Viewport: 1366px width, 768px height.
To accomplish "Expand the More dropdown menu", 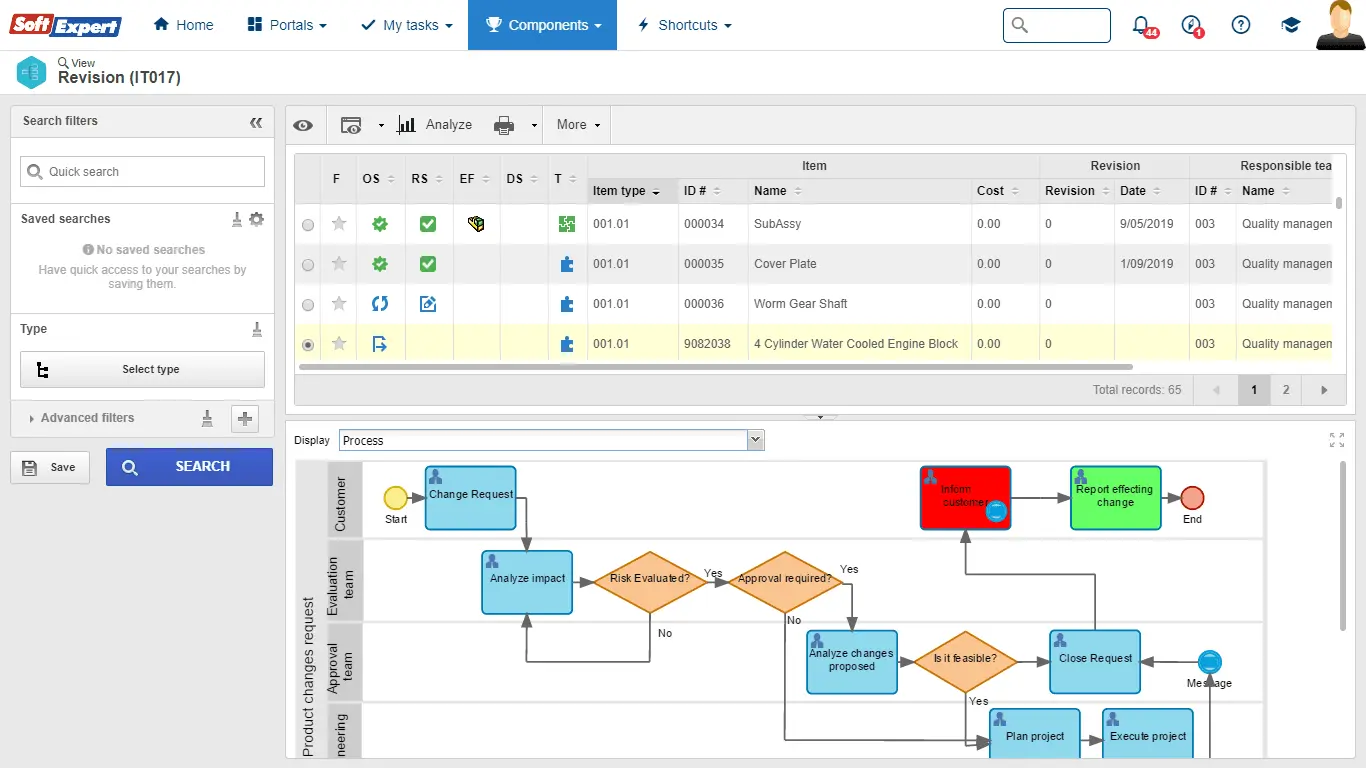I will point(578,125).
